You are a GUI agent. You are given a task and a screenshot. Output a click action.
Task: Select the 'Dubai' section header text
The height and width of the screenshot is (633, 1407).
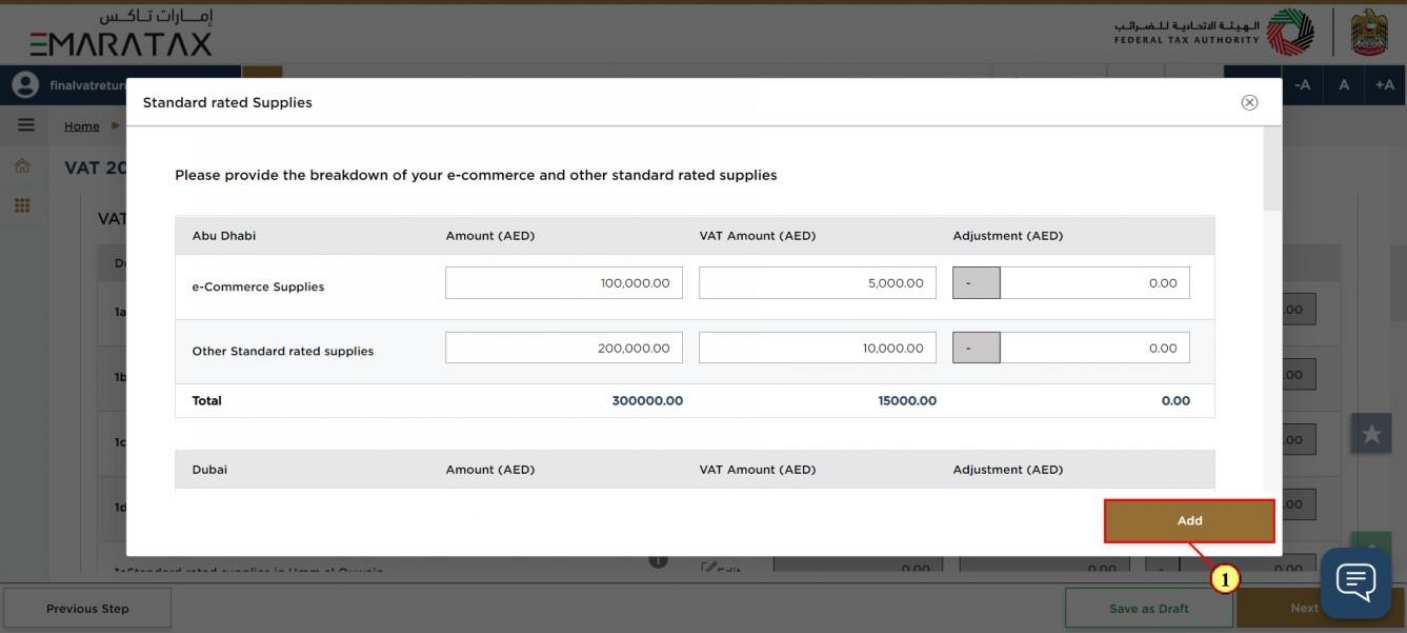pos(209,470)
